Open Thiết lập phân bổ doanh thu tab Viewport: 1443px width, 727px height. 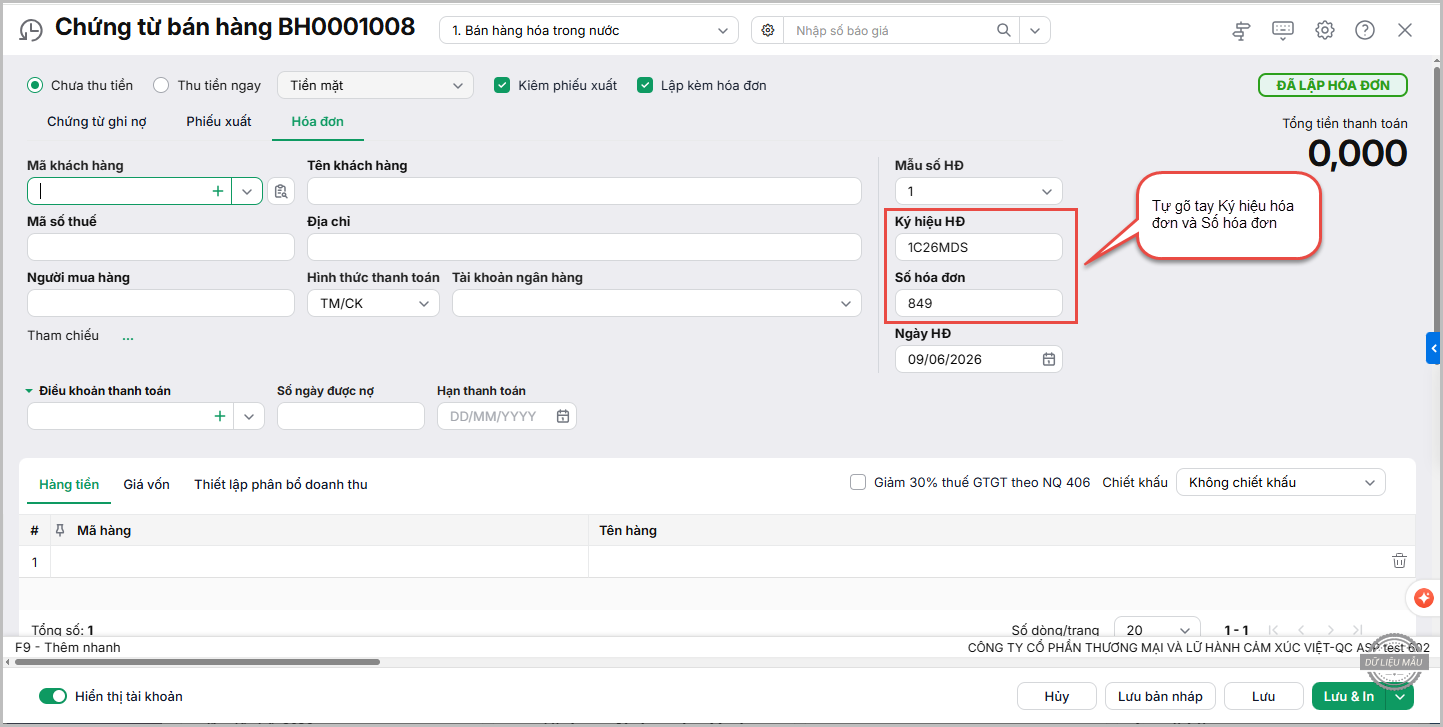tap(281, 484)
